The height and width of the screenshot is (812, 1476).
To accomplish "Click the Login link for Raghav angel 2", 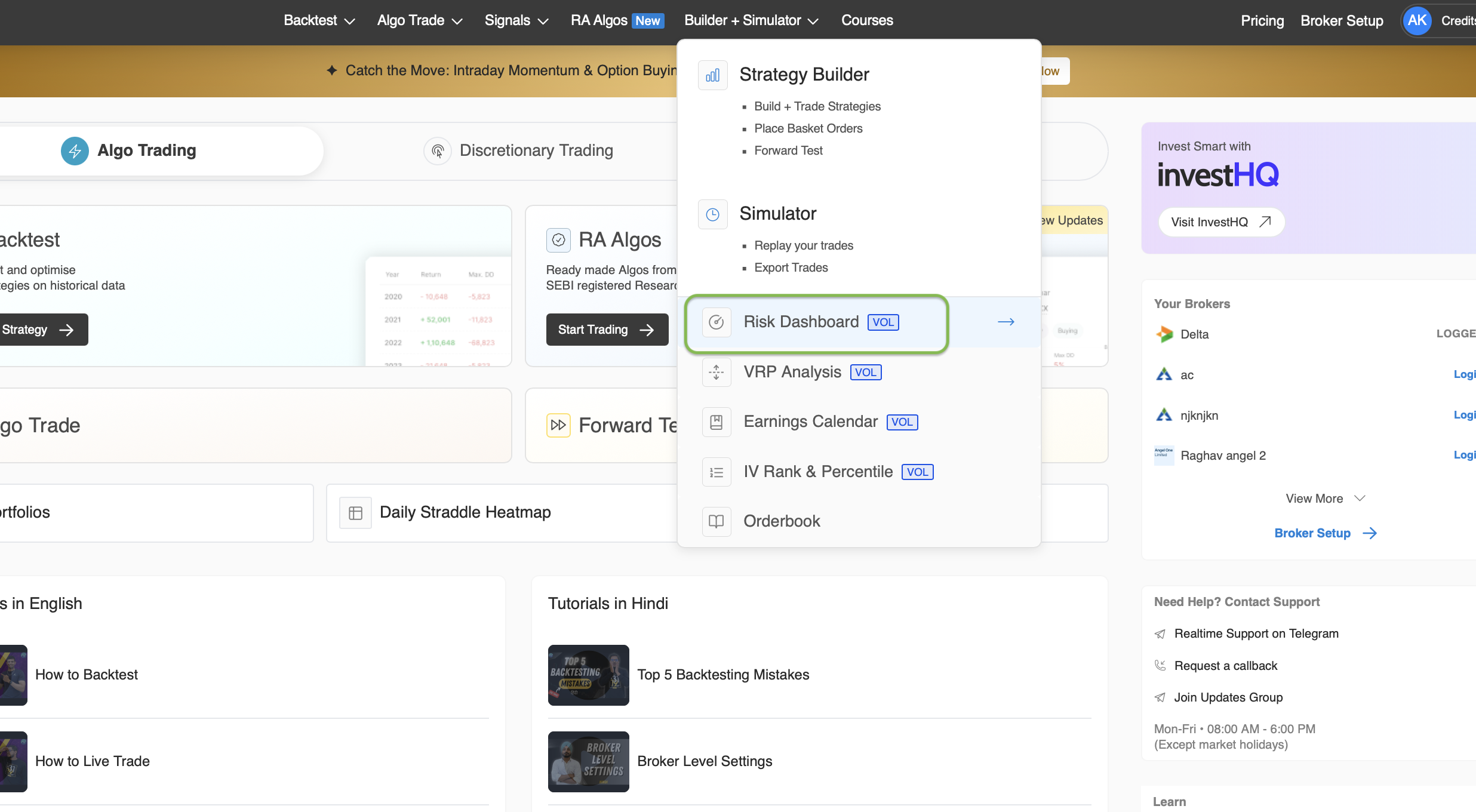I will [x=1465, y=455].
